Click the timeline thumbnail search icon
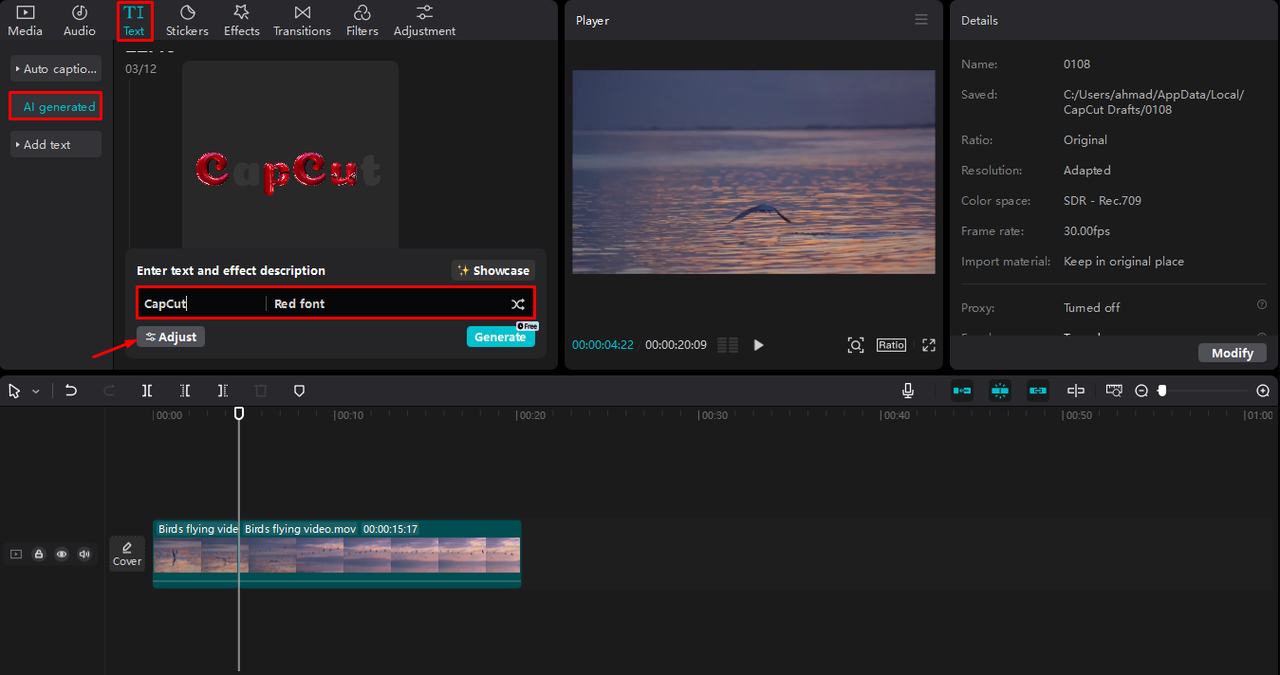Screen dimensions: 1280x675 1114,391
